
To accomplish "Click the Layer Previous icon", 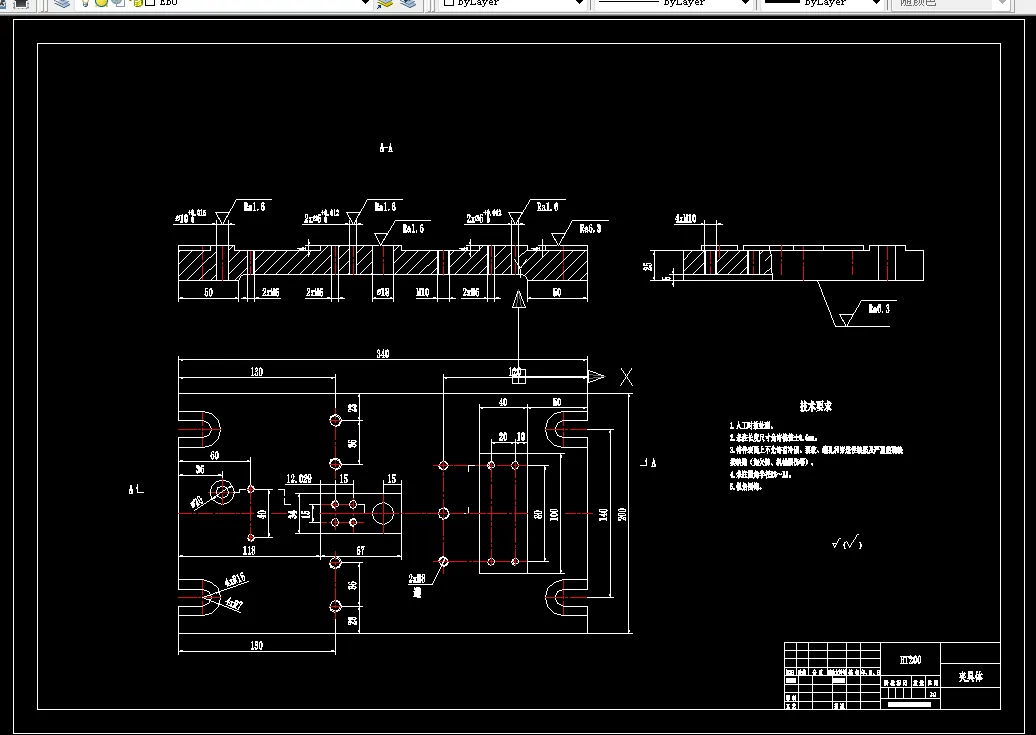I will 408,3.
